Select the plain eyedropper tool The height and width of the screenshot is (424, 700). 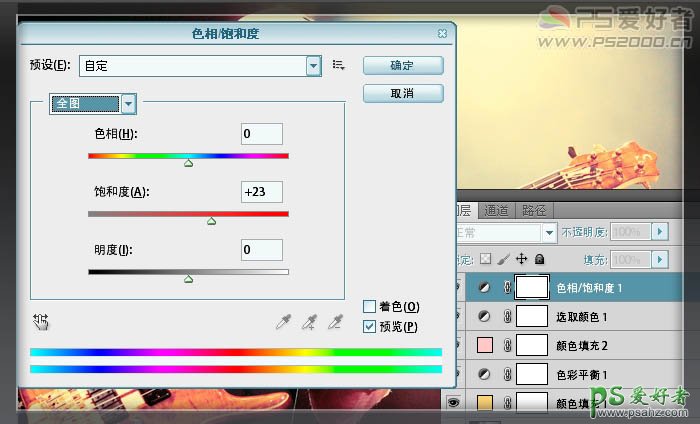pyautogui.click(x=285, y=322)
